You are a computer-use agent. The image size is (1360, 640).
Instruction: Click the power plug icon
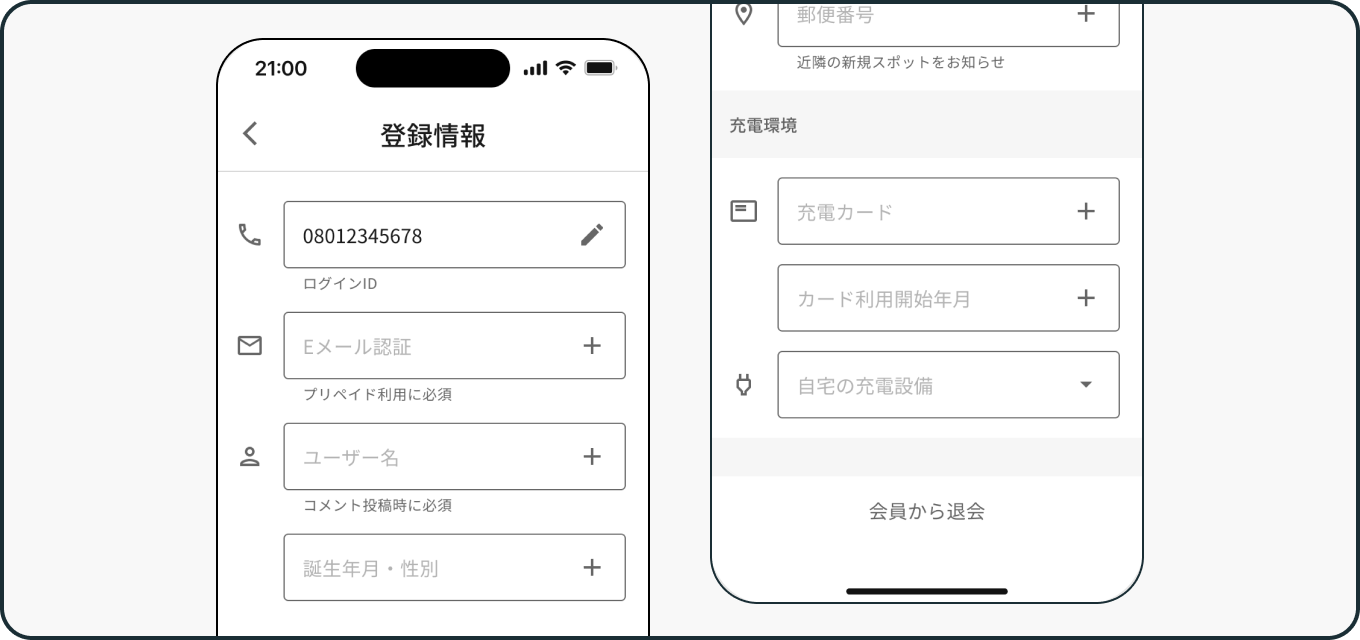[743, 384]
